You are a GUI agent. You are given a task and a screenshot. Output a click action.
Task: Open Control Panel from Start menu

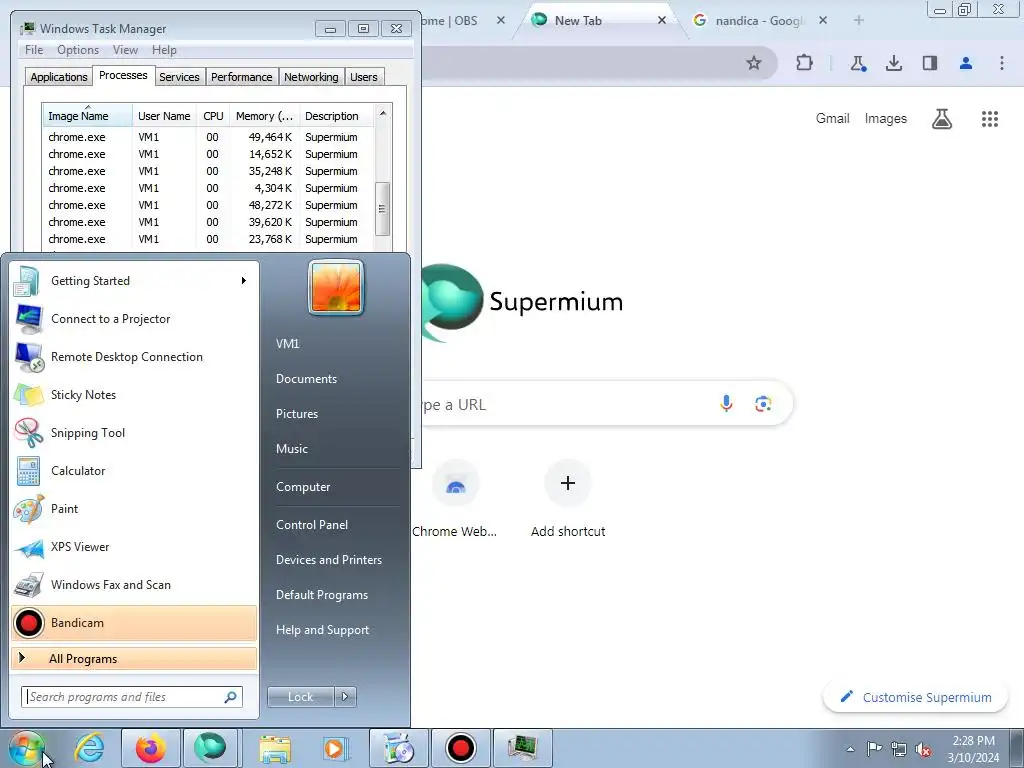tap(312, 525)
